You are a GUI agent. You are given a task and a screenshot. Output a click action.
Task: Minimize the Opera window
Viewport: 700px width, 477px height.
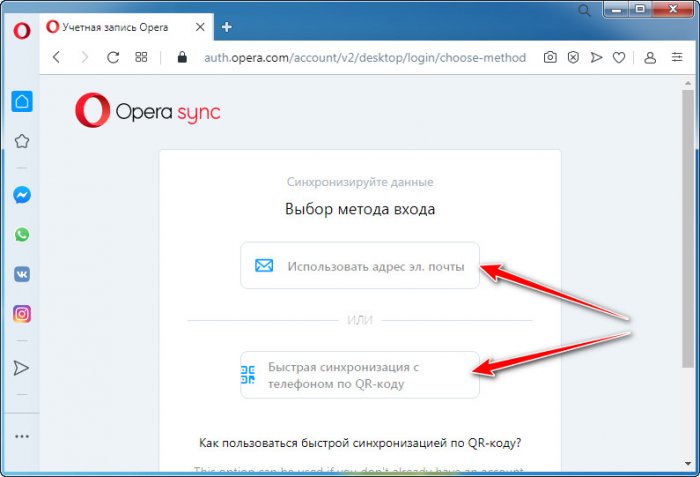(617, 9)
